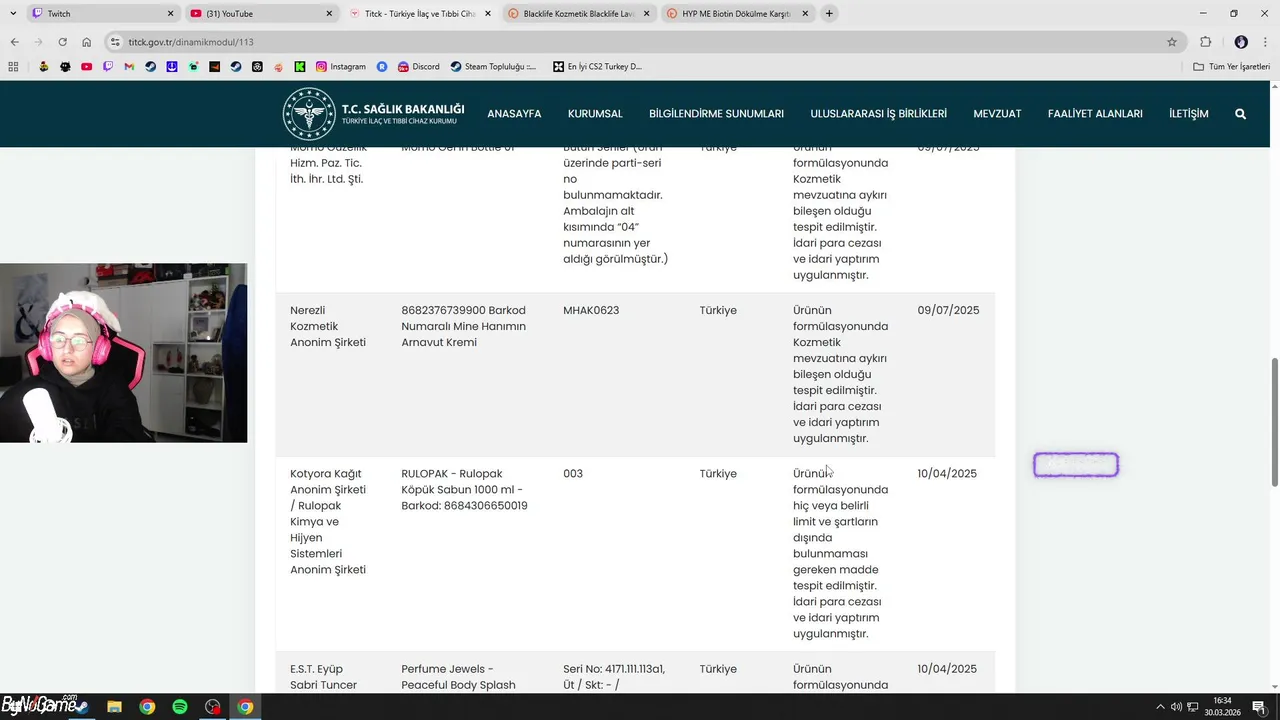Close the YouTube tab

tap(329, 13)
